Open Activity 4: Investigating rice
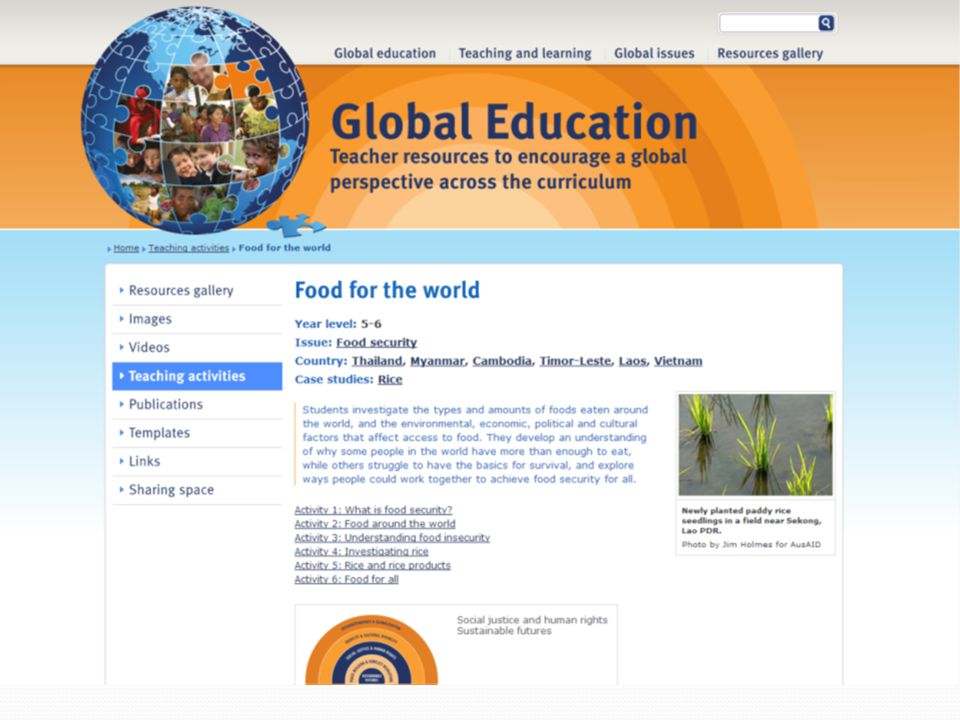Image resolution: width=960 pixels, height=720 pixels. (361, 552)
